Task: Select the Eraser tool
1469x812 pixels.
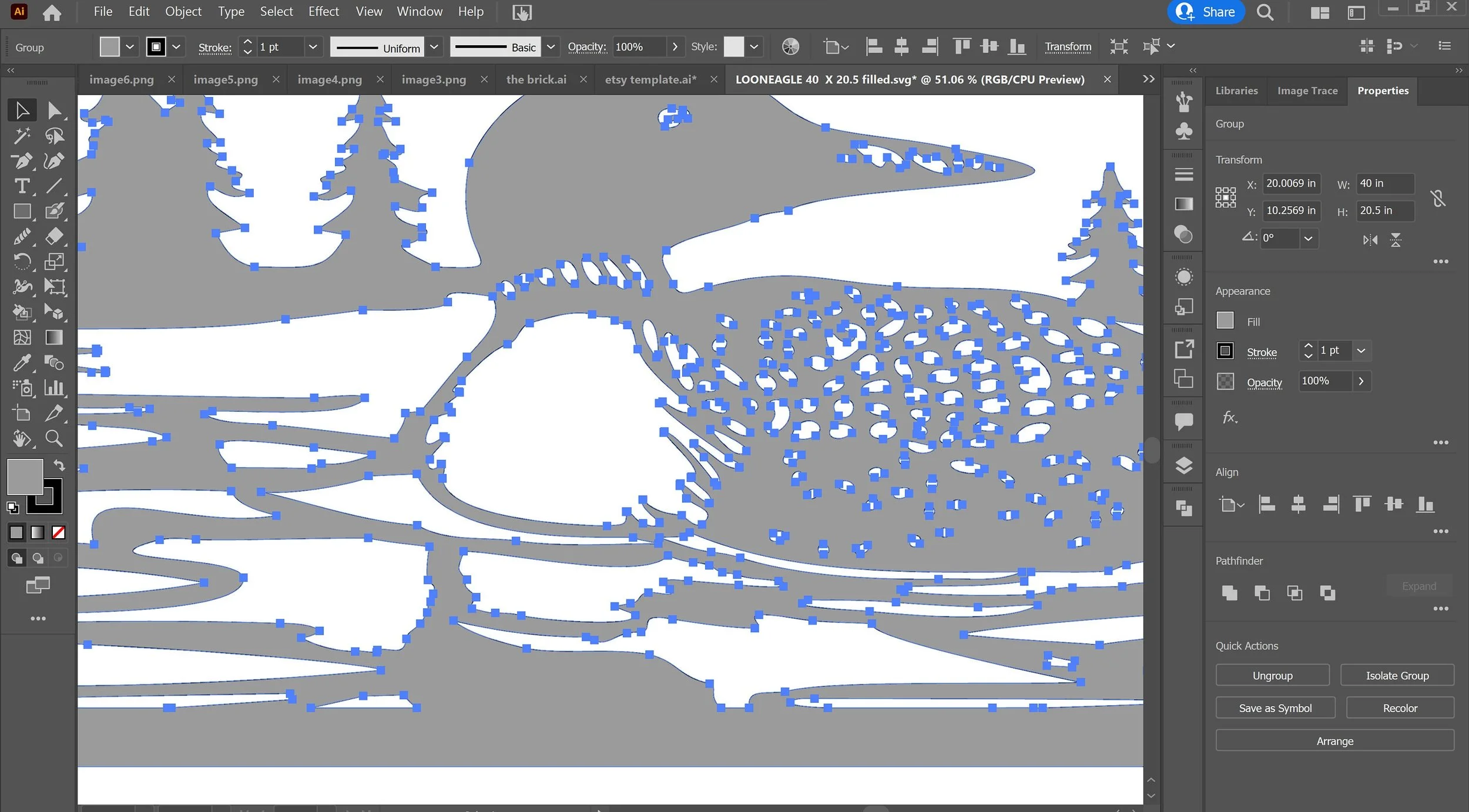Action: (x=54, y=236)
